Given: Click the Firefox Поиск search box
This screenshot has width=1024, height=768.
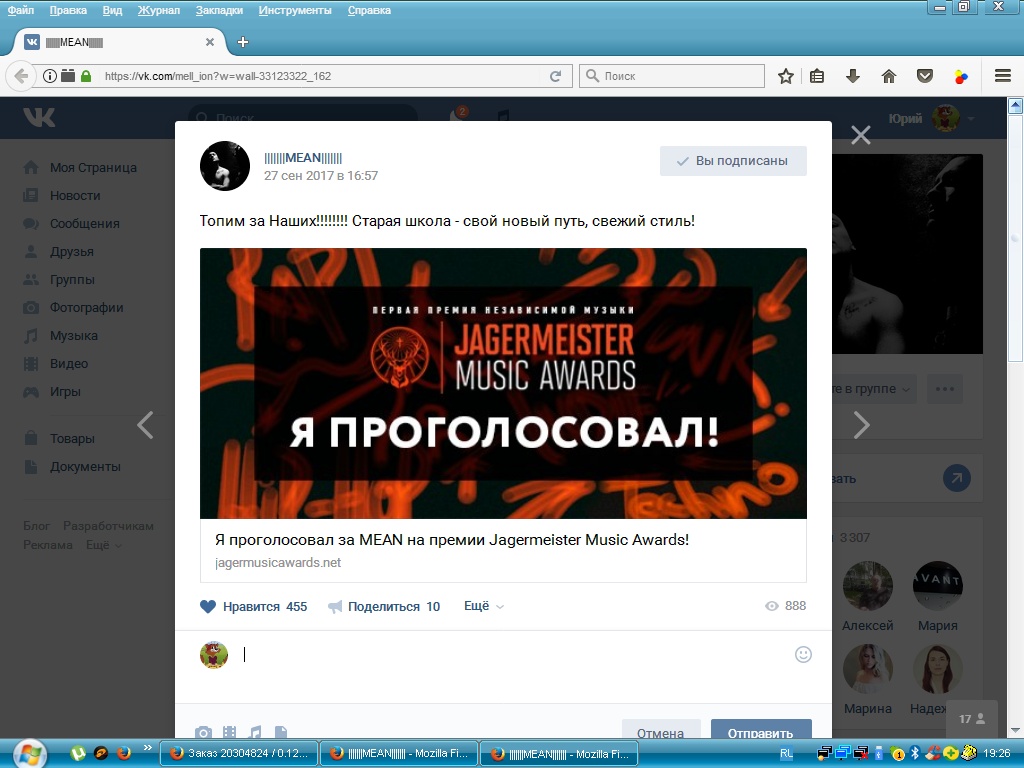Looking at the screenshot, I should [x=672, y=76].
